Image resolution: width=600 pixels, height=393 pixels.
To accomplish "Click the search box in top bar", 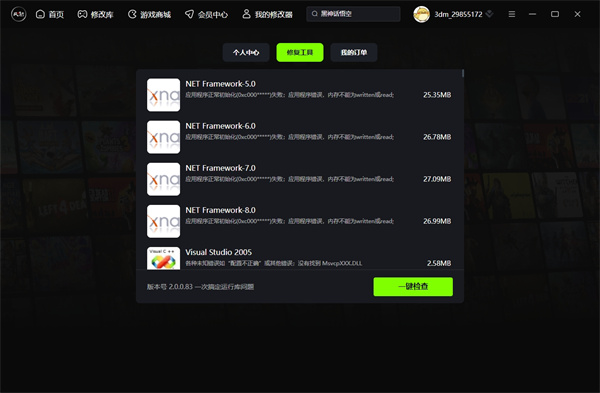I will pos(353,14).
